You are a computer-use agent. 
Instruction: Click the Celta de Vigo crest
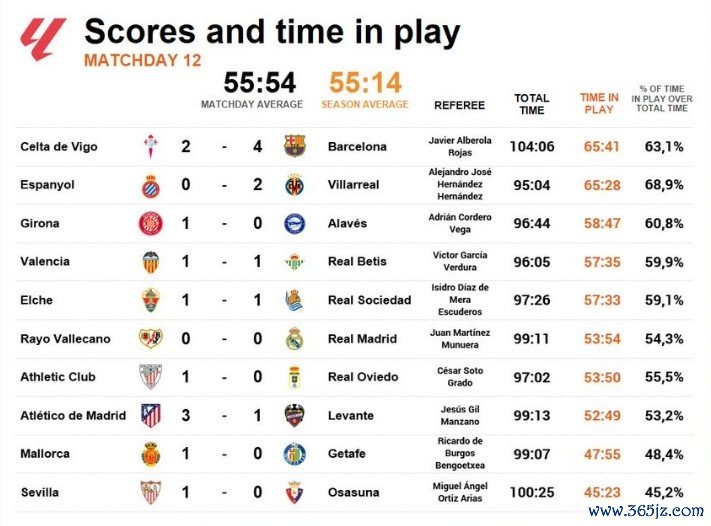click(150, 147)
